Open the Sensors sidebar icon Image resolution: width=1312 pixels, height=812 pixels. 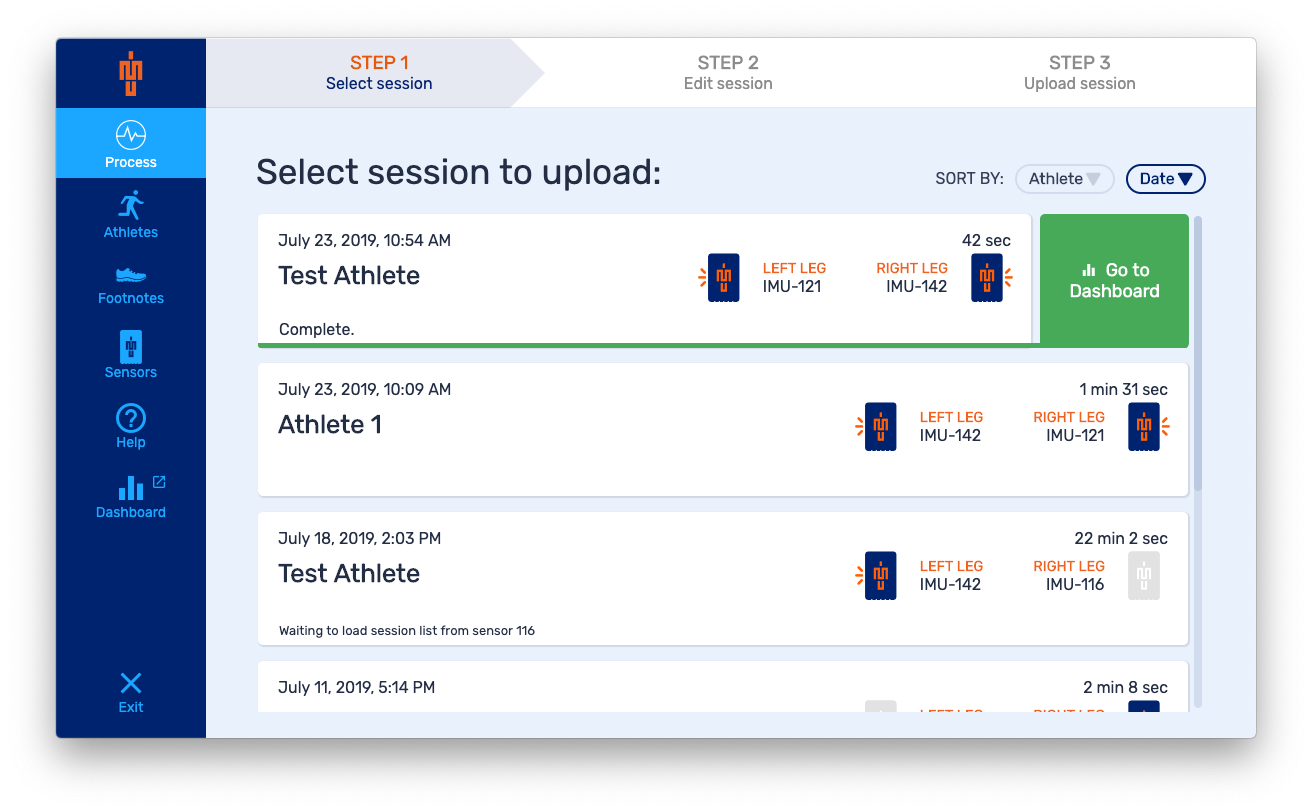point(131,346)
